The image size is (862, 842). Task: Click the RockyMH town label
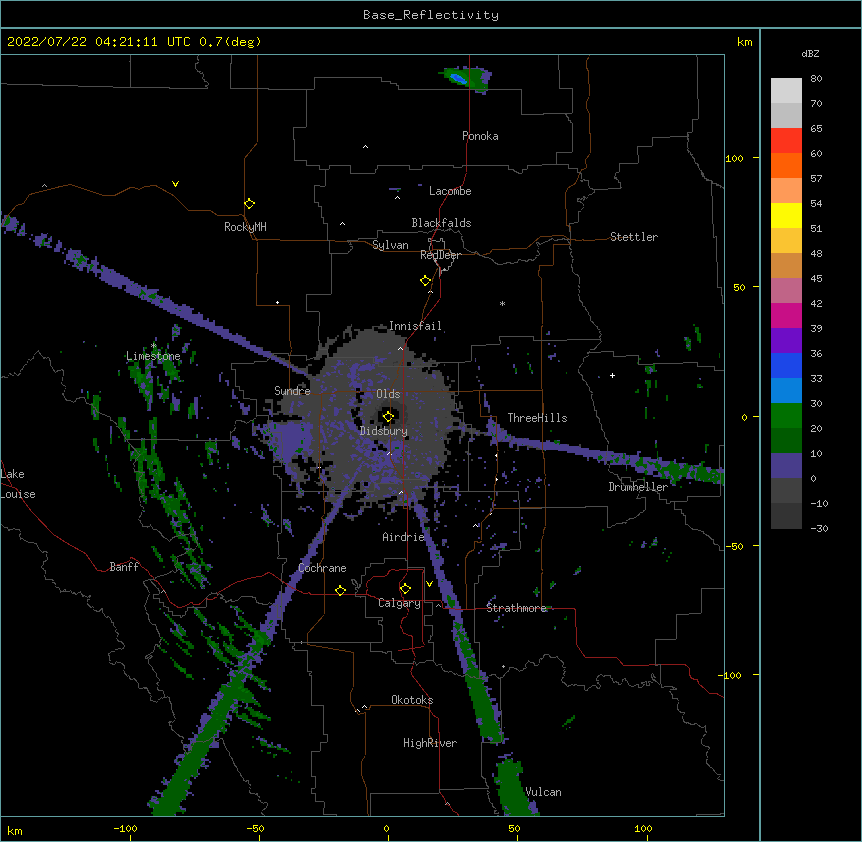tap(245, 227)
